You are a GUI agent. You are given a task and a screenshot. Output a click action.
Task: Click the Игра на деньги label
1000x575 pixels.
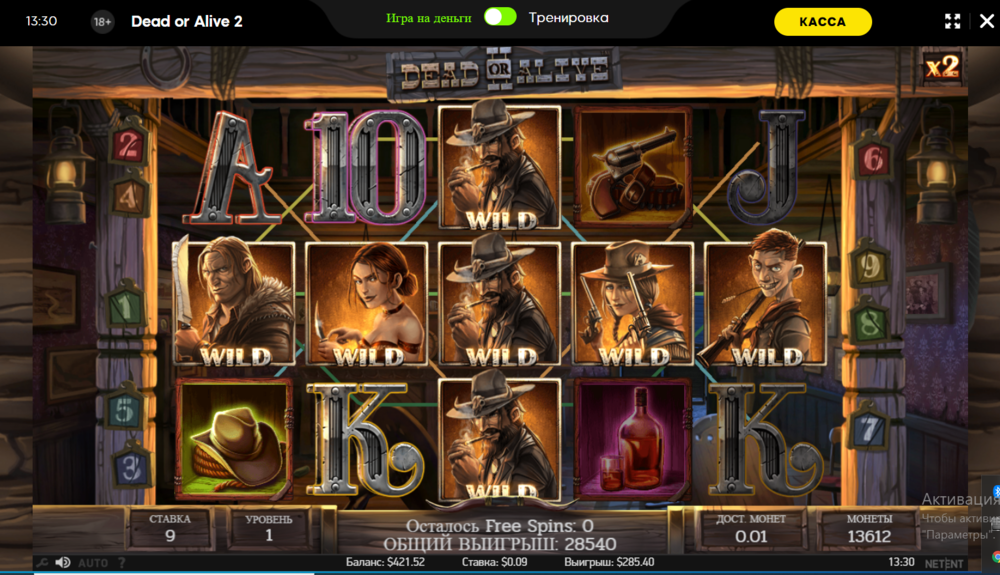pos(429,18)
